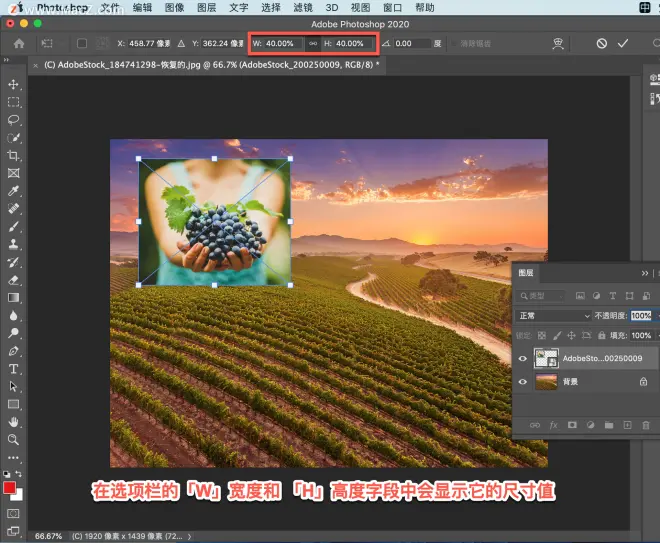Select the Eraser tool
Viewport: 660px width, 543px height.
point(13,280)
